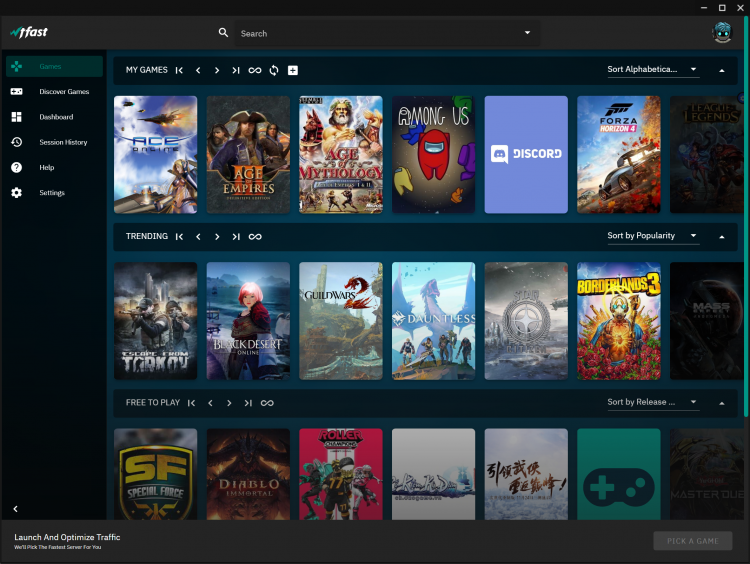Go to next page of My Games
750x564 pixels.
[217, 70]
